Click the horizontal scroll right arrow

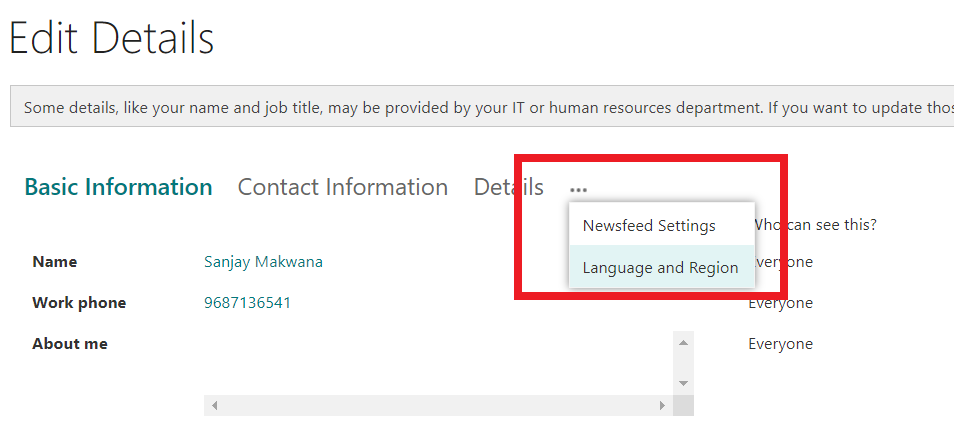[x=663, y=405]
